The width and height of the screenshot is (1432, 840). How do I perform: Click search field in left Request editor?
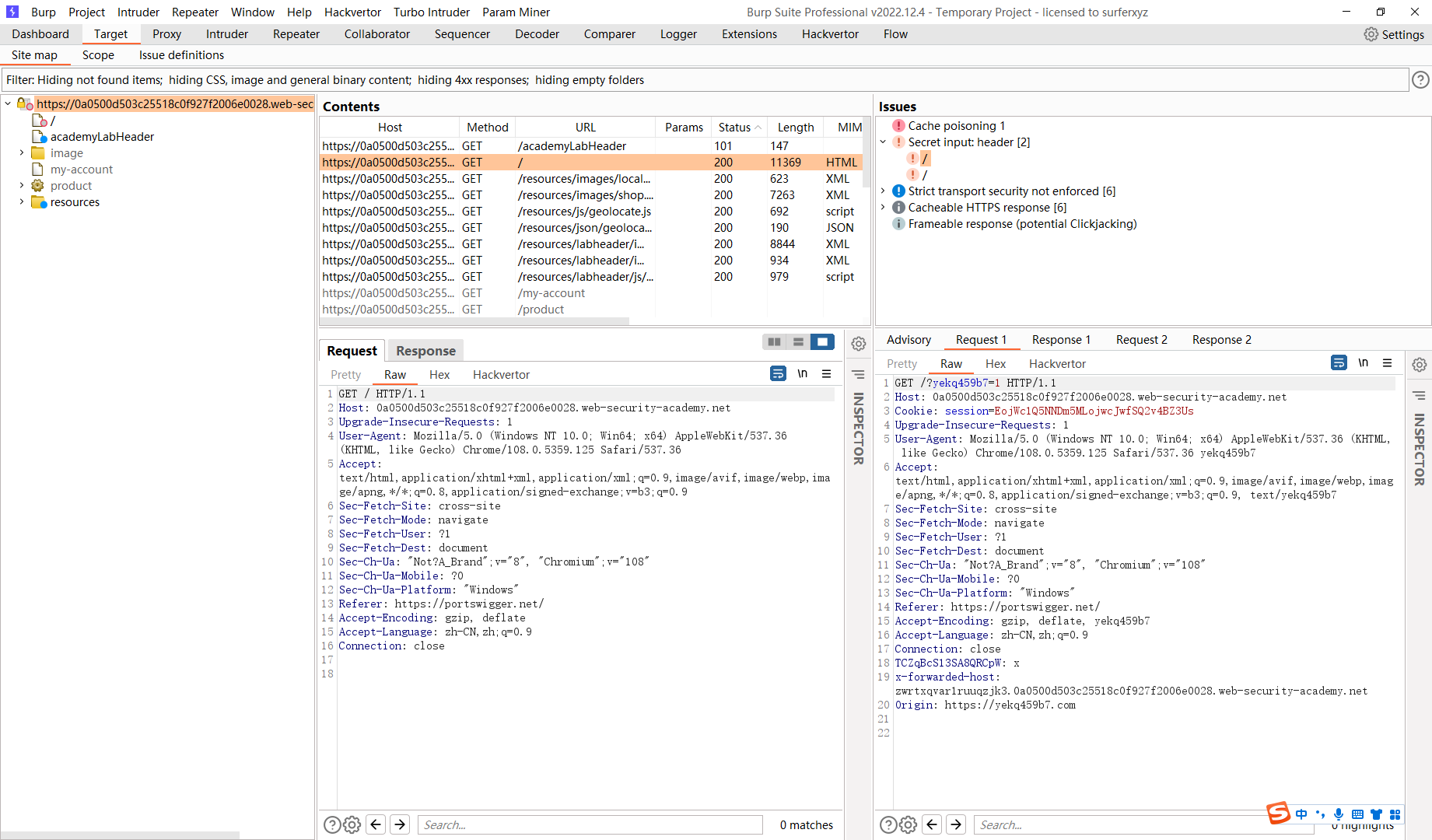point(590,824)
